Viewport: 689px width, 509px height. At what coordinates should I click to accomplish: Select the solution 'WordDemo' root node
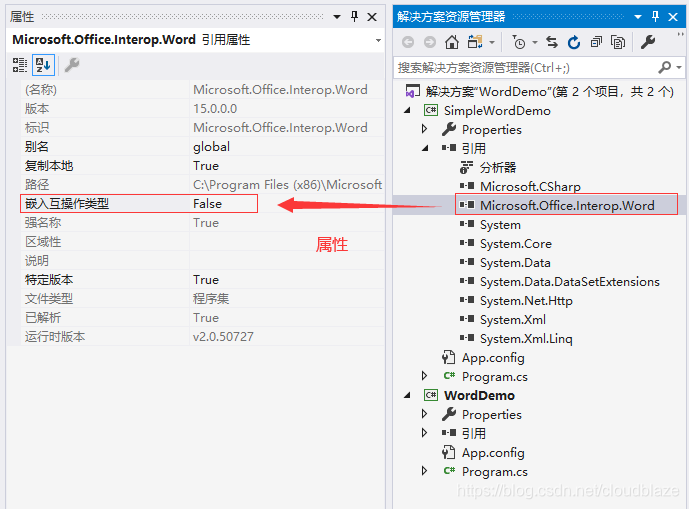[549, 91]
